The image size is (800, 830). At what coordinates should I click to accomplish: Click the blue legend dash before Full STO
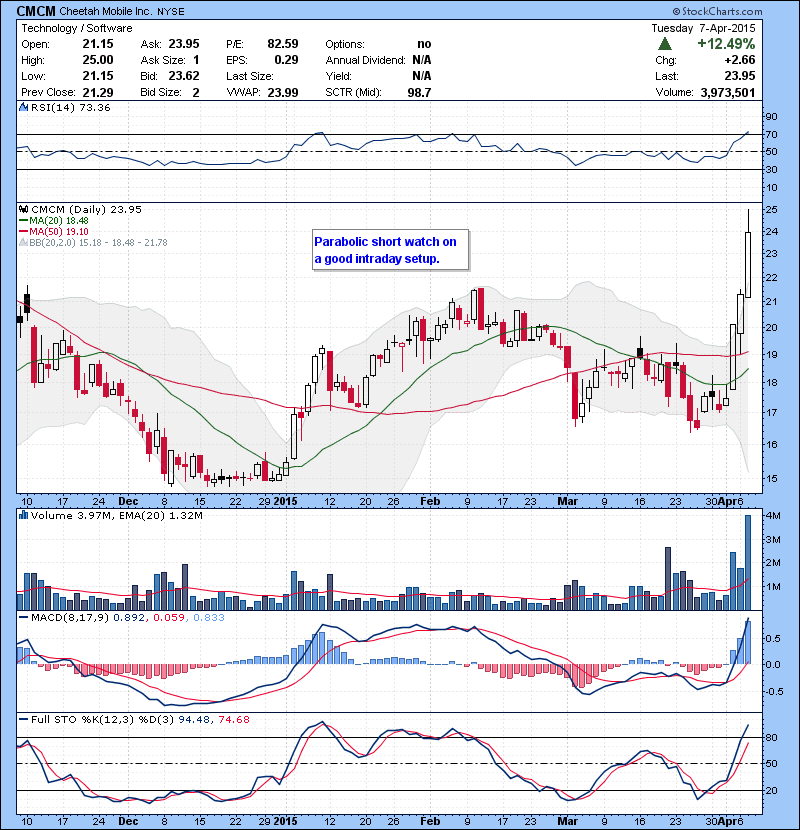click(23, 719)
